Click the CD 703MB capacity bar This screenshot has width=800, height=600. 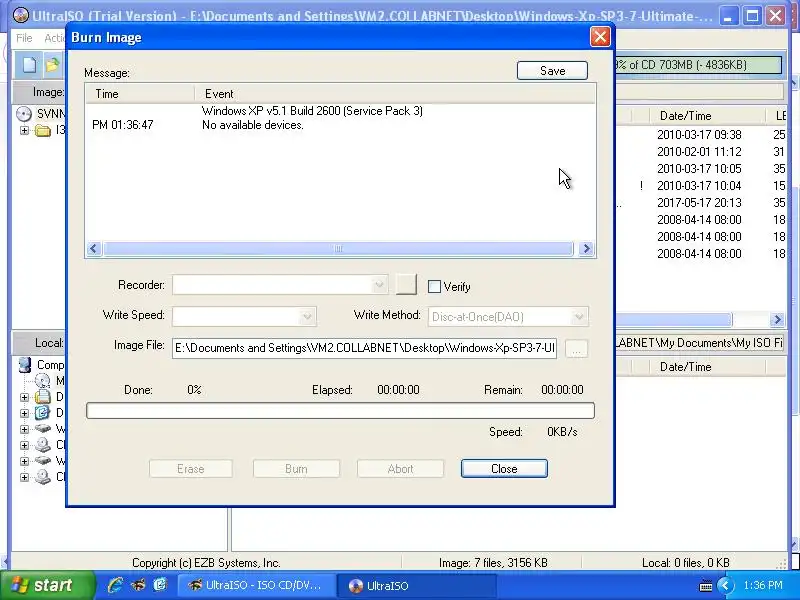coord(697,65)
